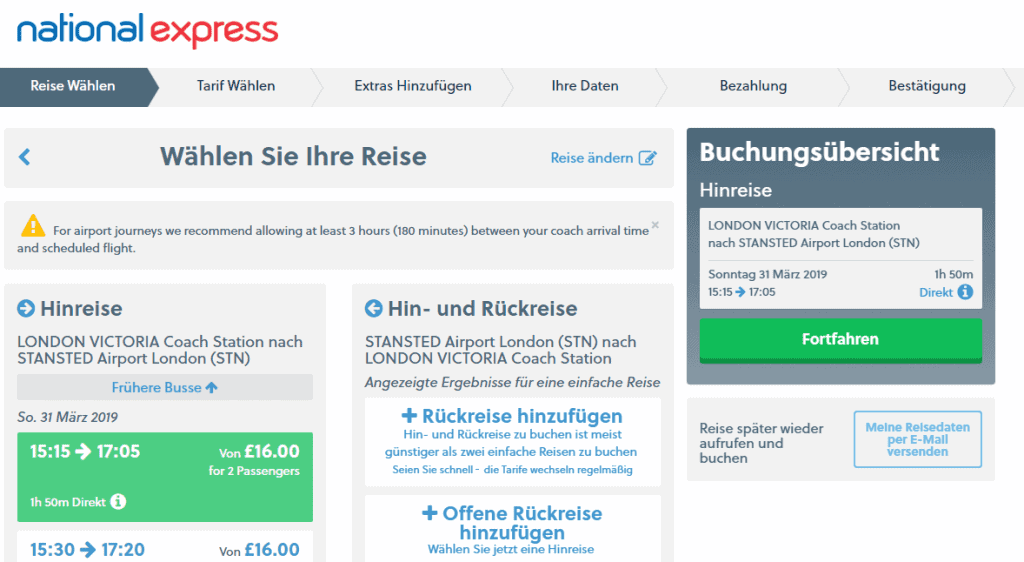Click the plus icon for Rückreise hinzufügen

pyautogui.click(x=409, y=416)
